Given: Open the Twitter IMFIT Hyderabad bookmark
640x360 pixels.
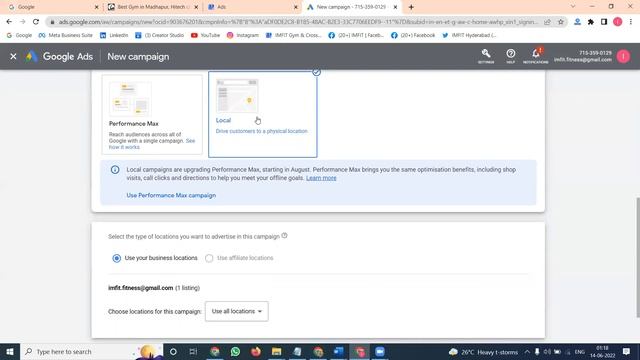Looking at the screenshot, I should (470, 35).
